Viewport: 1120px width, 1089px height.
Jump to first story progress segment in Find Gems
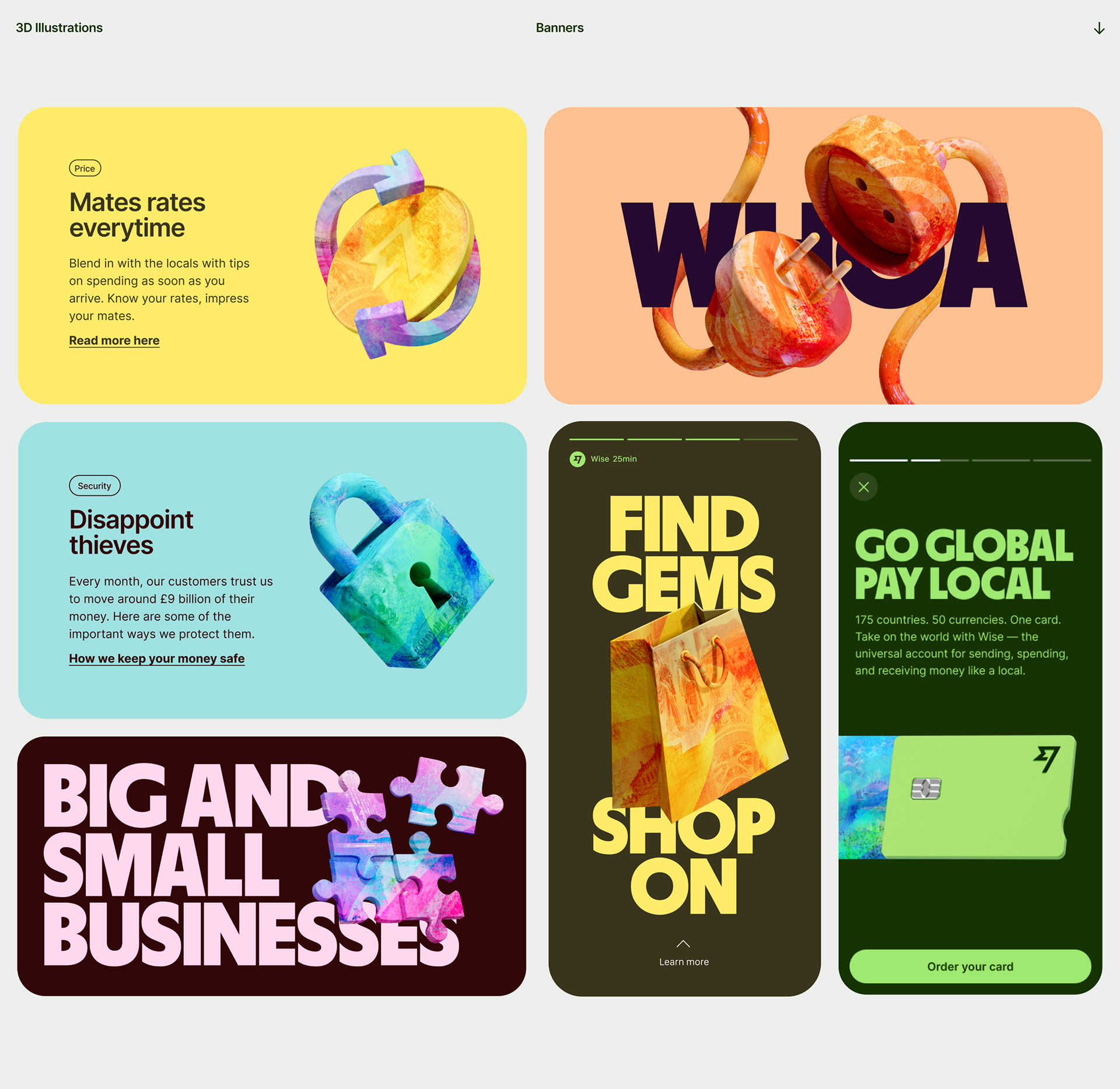(596, 439)
